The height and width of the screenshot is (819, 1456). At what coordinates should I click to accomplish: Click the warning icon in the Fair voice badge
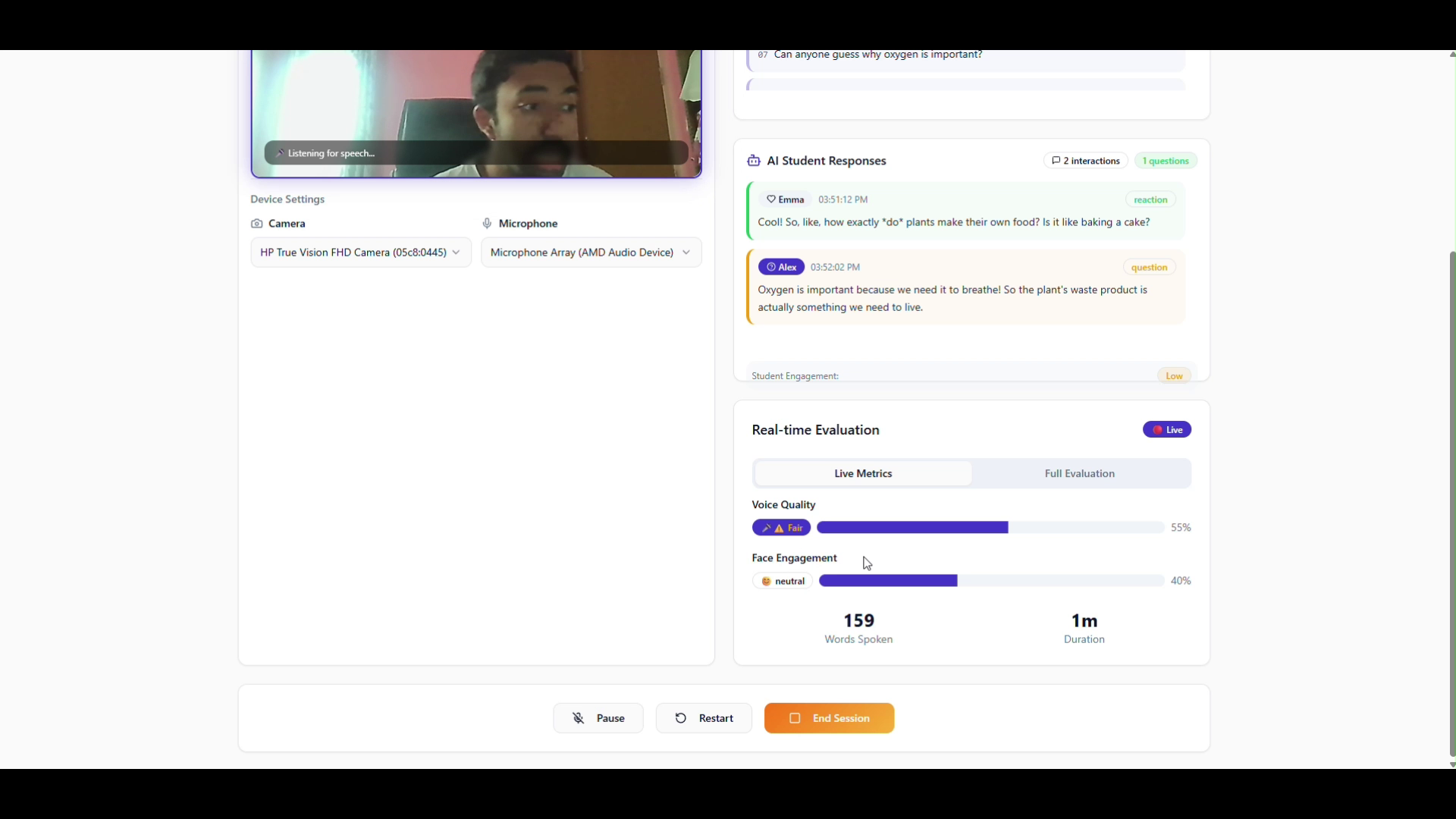point(779,529)
